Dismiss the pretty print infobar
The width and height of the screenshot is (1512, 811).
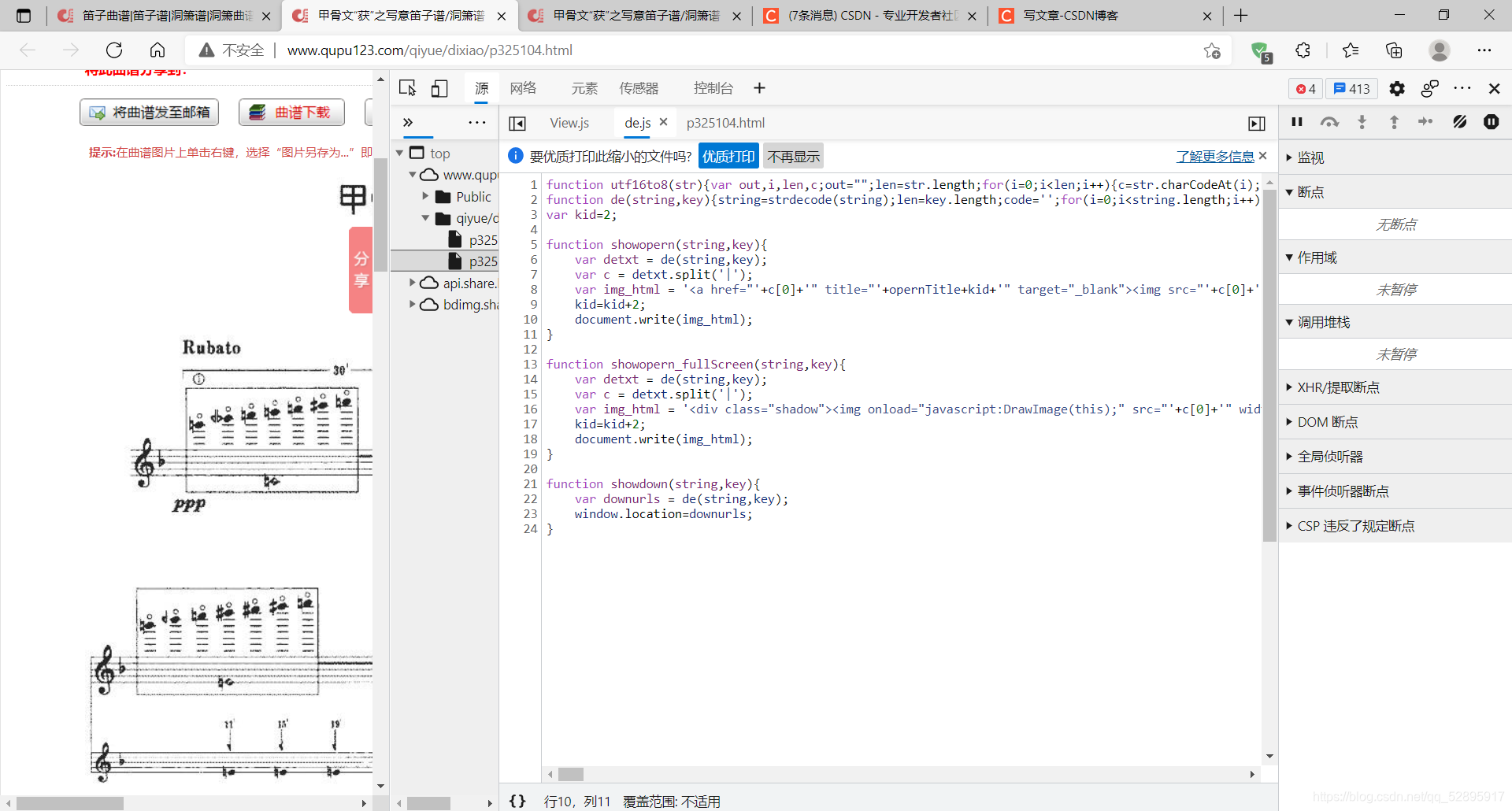(1263, 155)
